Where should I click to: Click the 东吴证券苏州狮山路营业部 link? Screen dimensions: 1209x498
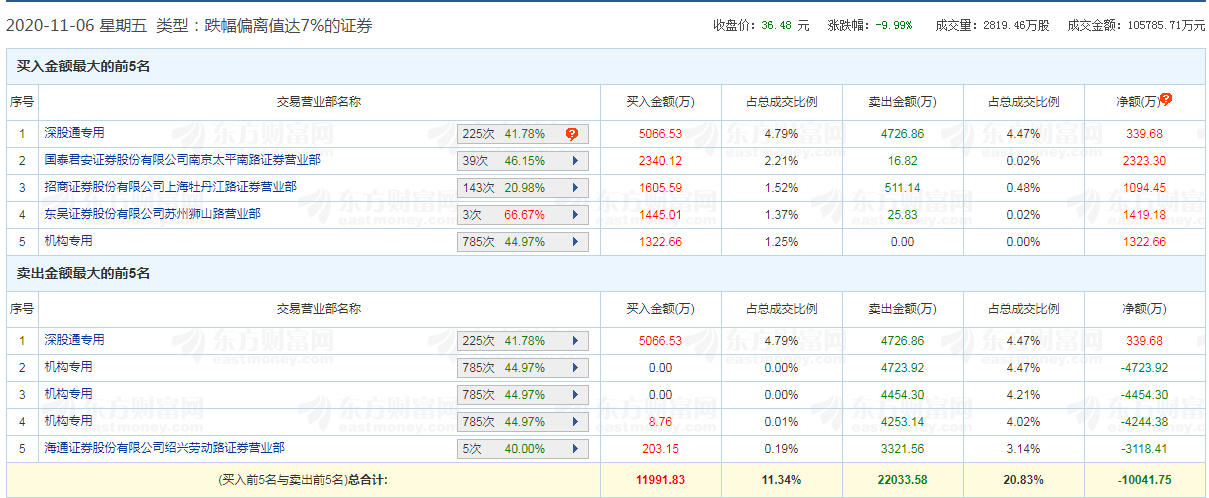click(152, 213)
